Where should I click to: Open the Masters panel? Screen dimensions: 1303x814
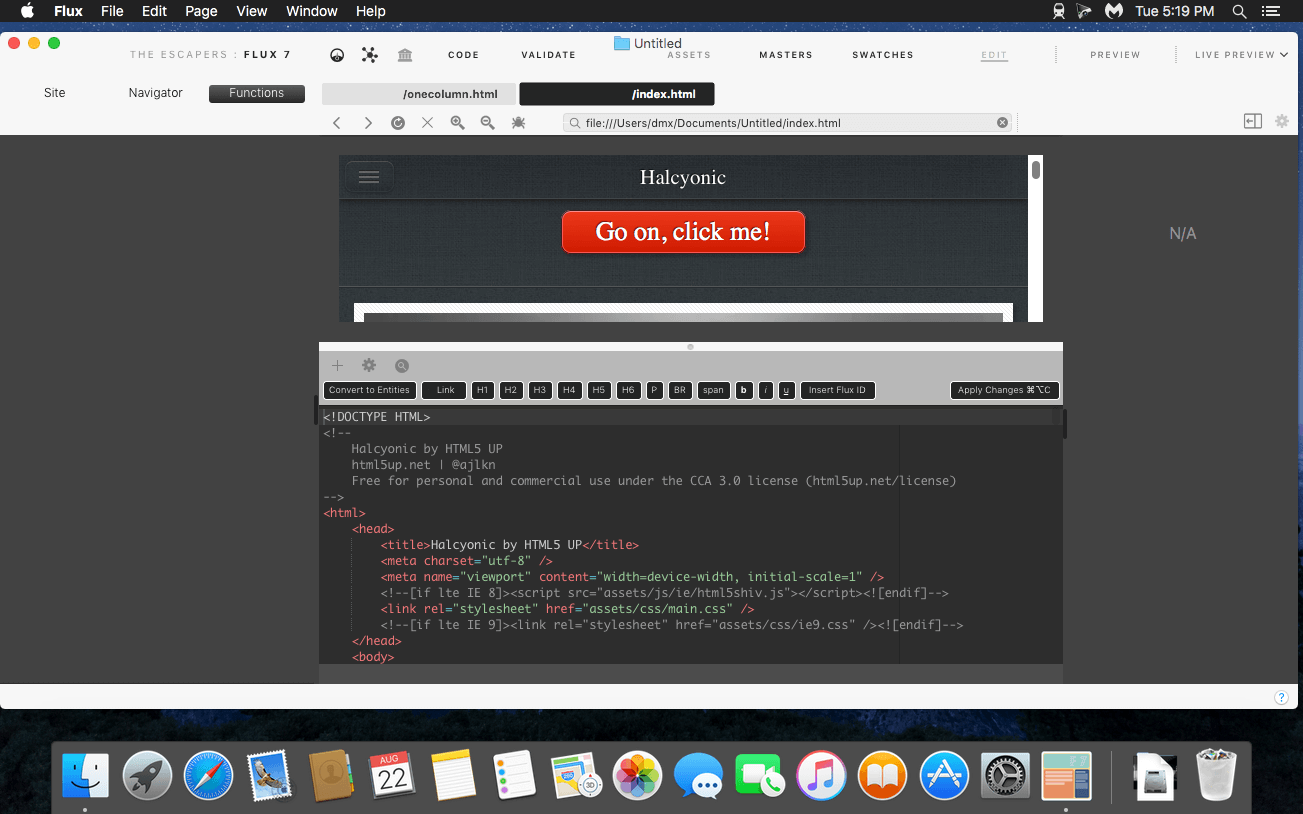(786, 55)
